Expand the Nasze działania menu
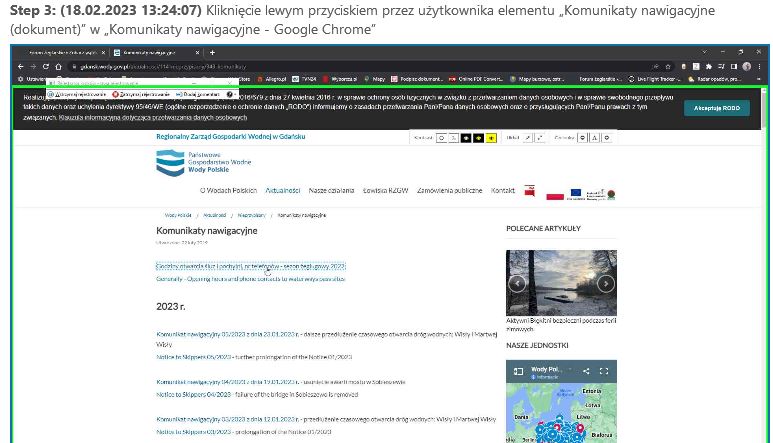The image size is (773, 443). (x=331, y=190)
